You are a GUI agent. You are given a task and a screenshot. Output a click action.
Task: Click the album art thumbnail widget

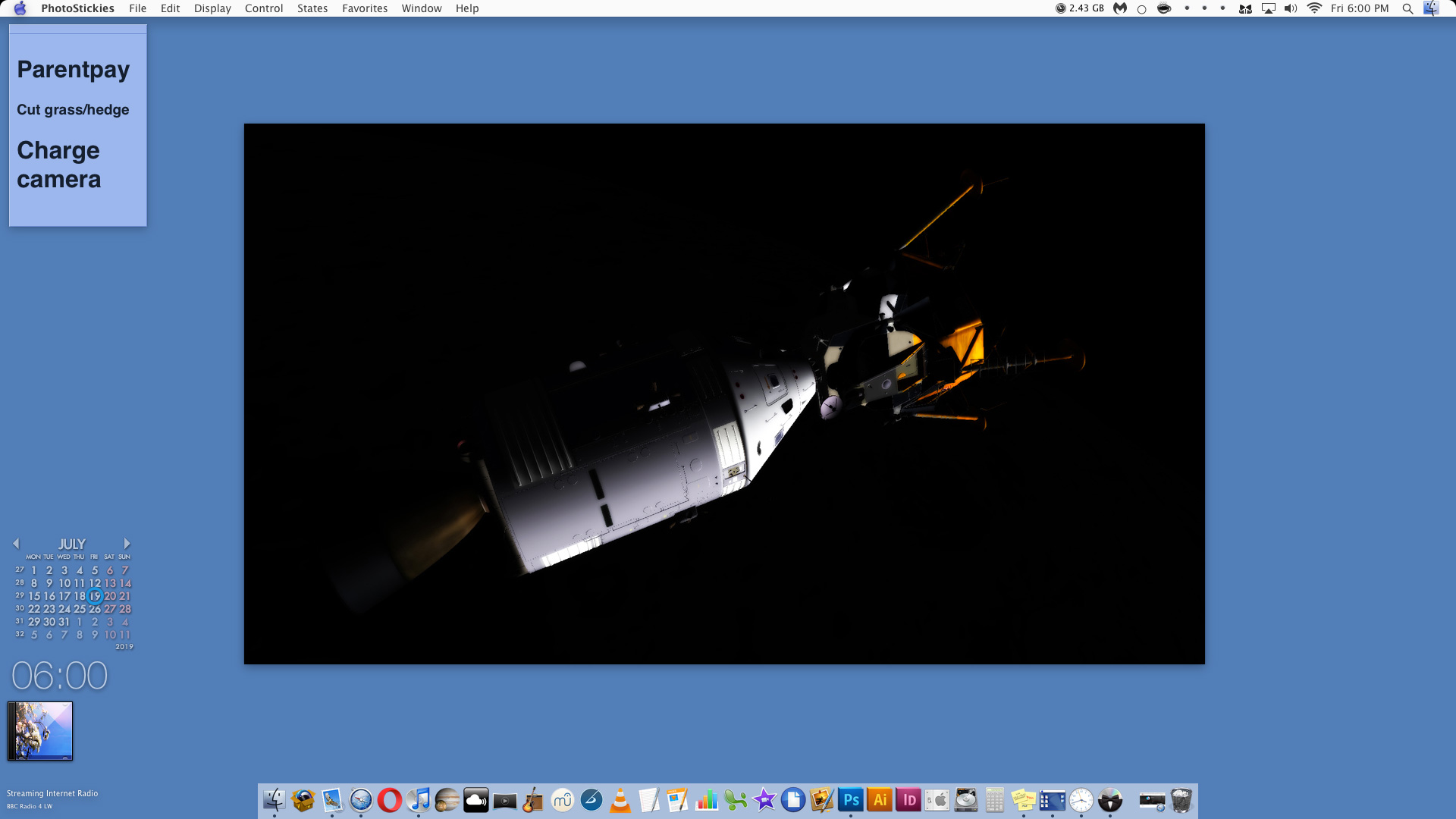coord(40,731)
